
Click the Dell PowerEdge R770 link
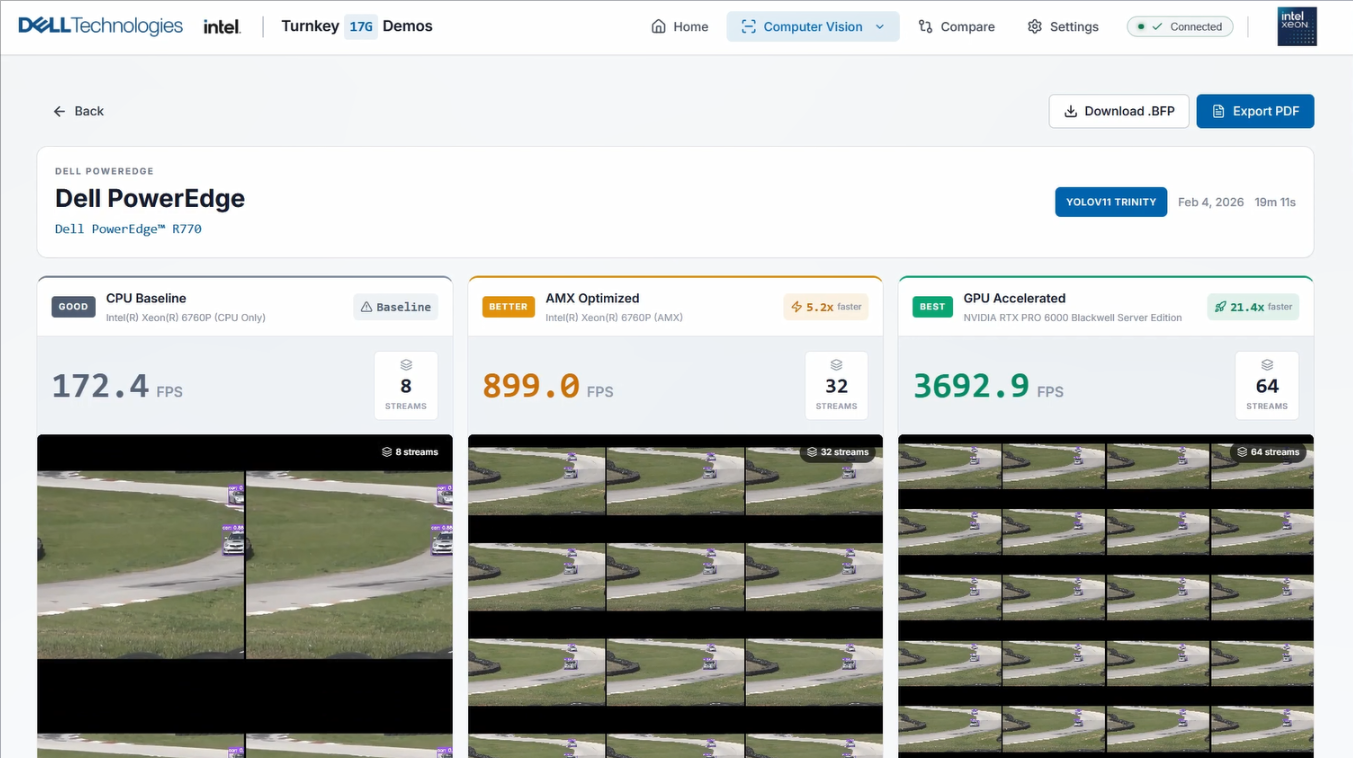click(x=128, y=229)
